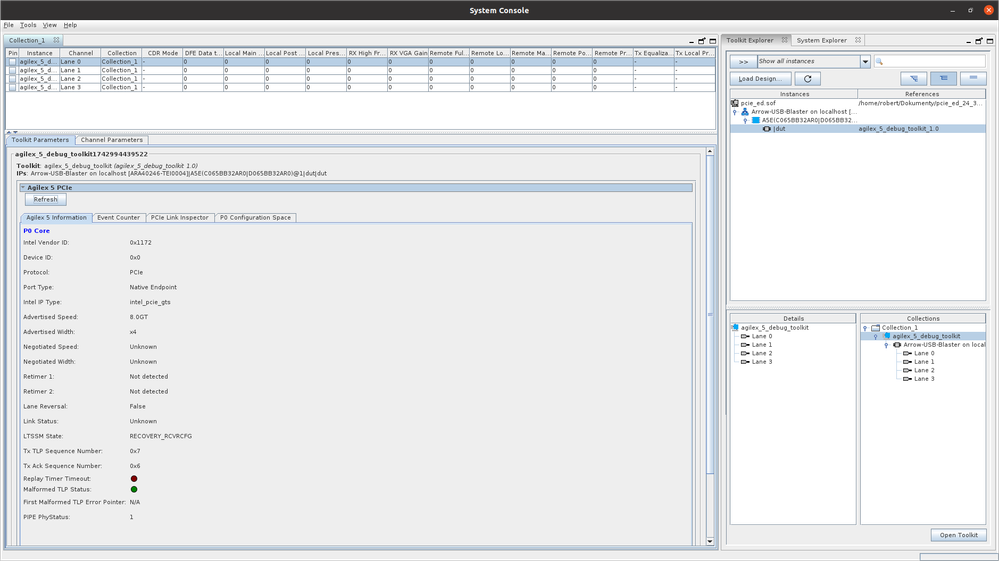Close the System Explorer tab via X icon
999x561 pixels.
click(858, 40)
